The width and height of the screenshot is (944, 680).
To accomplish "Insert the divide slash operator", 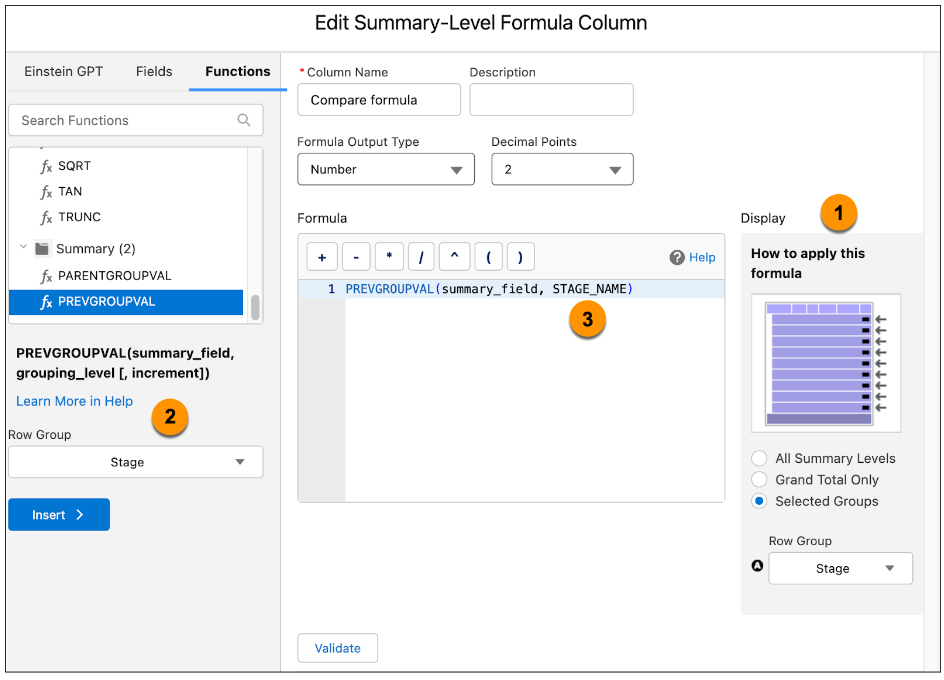I will (x=421, y=257).
